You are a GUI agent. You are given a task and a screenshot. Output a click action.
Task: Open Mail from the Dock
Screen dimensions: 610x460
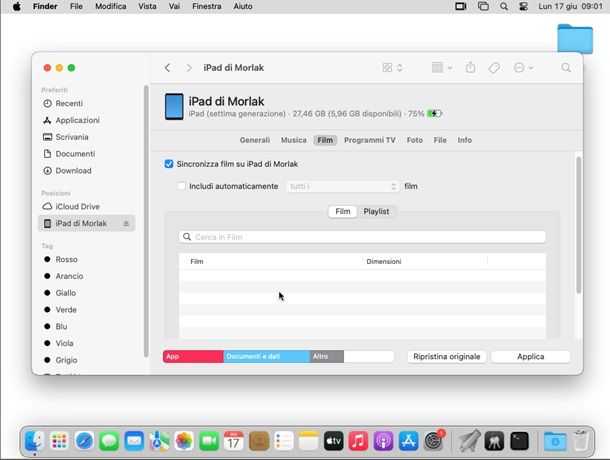pyautogui.click(x=134, y=441)
